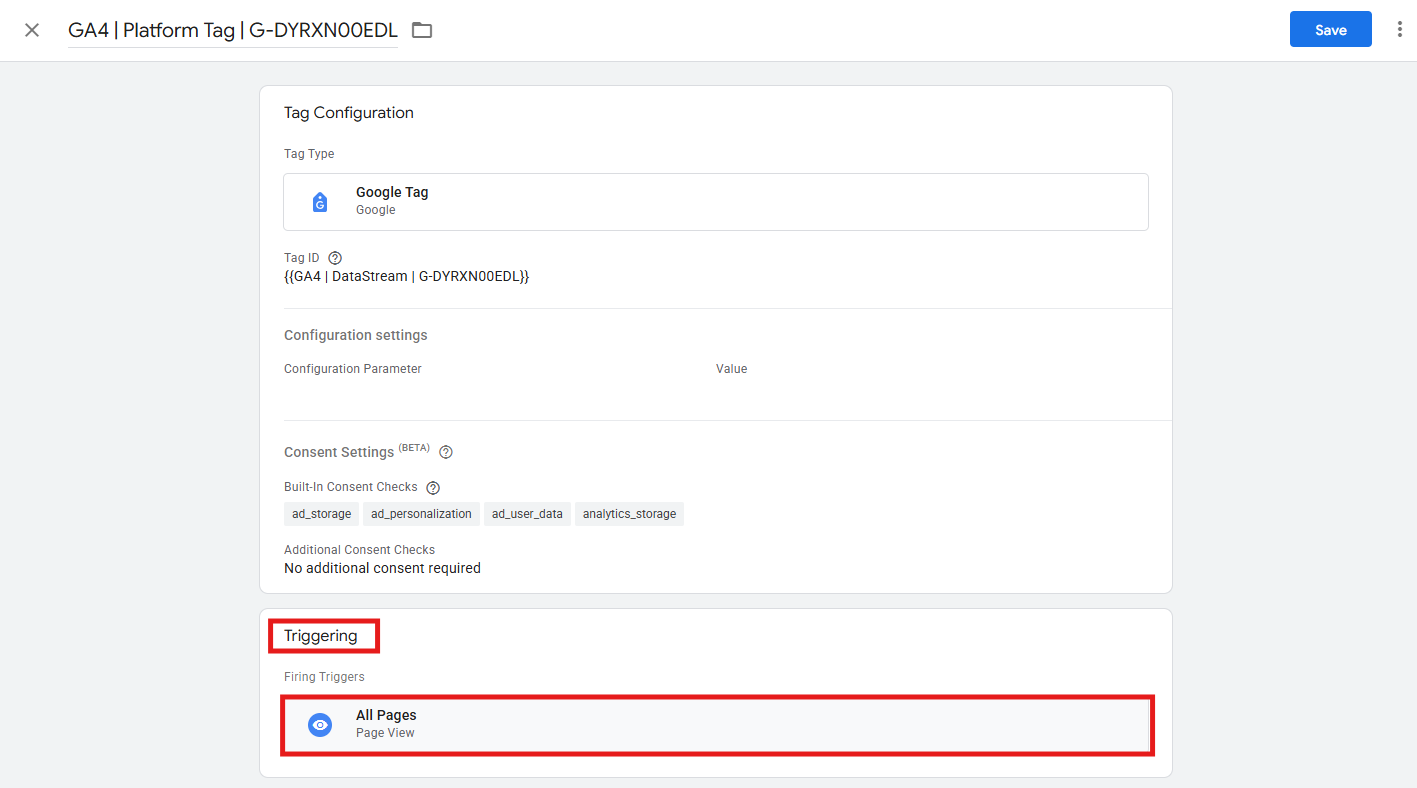Click the Triggering section heading
This screenshot has height=788, width=1417.
(x=321, y=636)
